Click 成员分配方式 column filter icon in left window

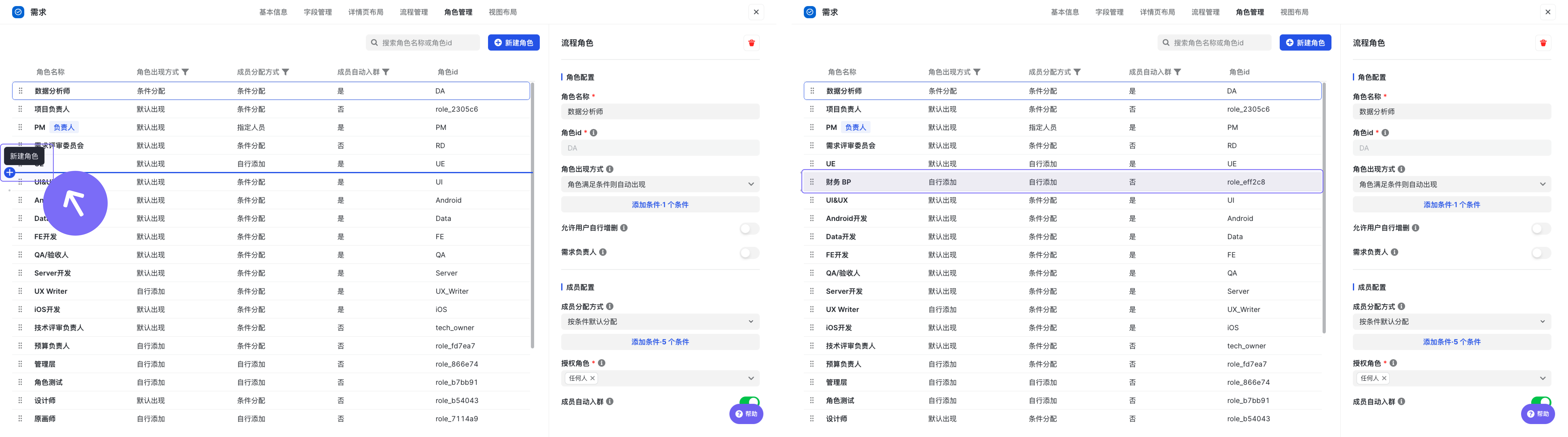coord(285,72)
